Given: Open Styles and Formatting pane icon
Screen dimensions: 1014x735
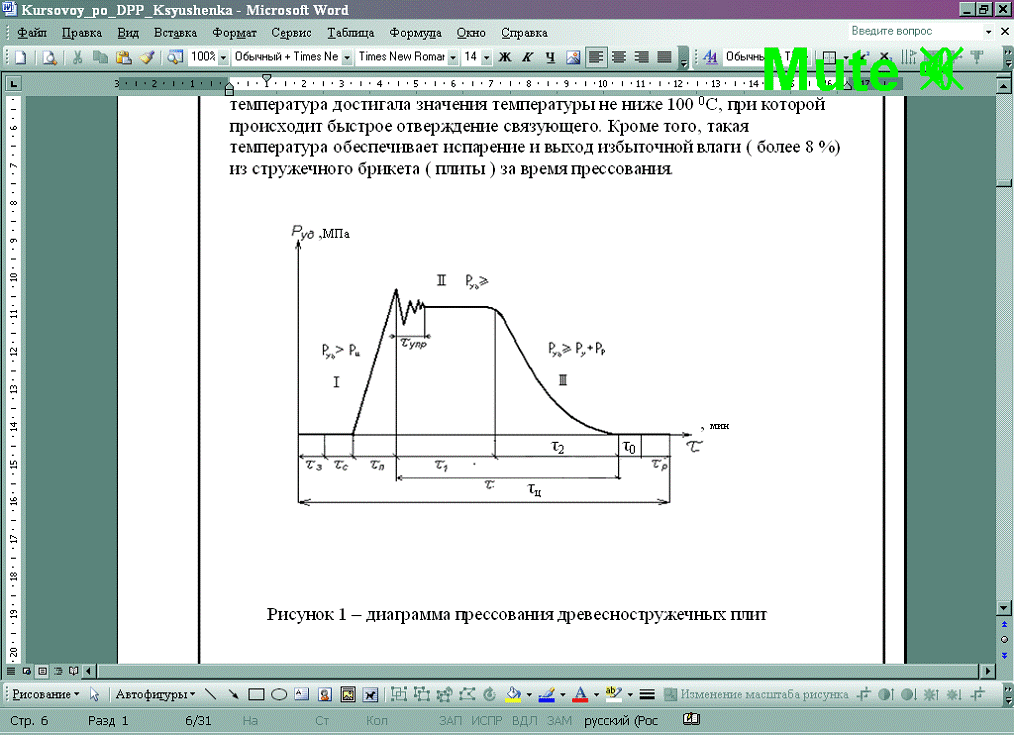Looking at the screenshot, I should tap(710, 57).
